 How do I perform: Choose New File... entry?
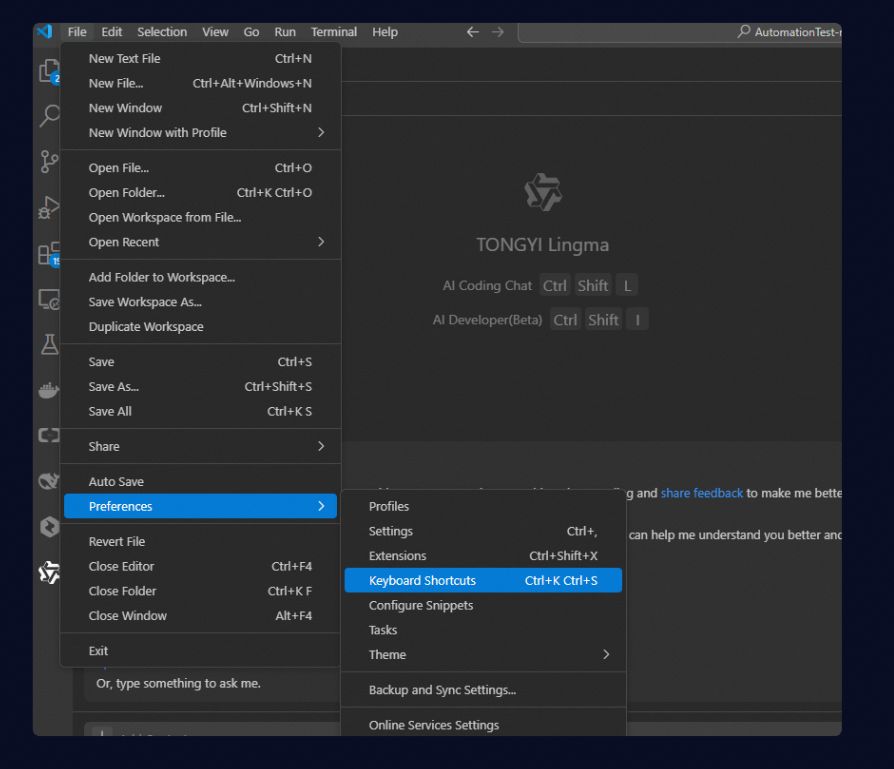[200, 83]
